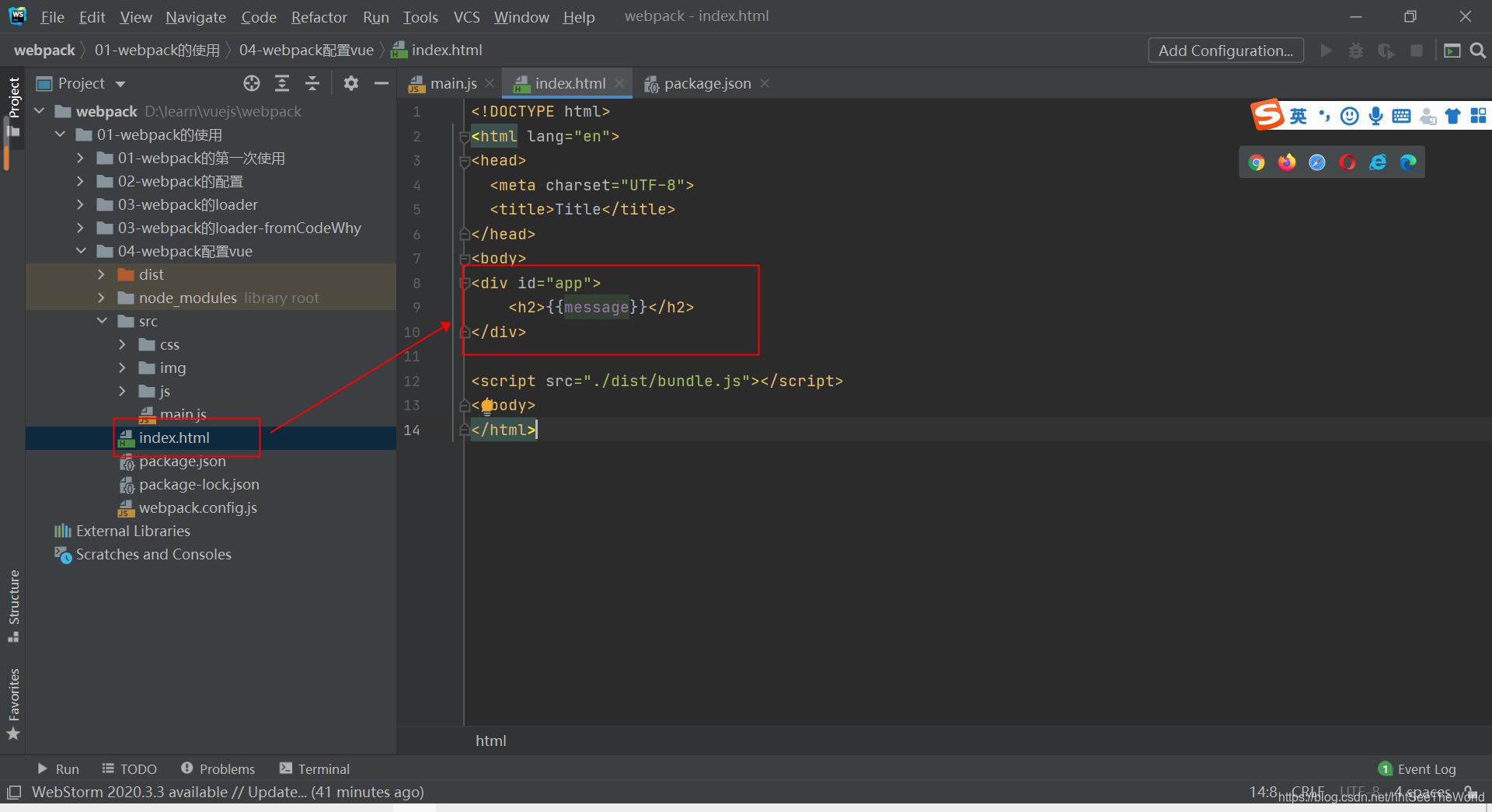Viewport: 1492px width, 812px height.
Task: Open the File menu
Action: click(x=52, y=17)
